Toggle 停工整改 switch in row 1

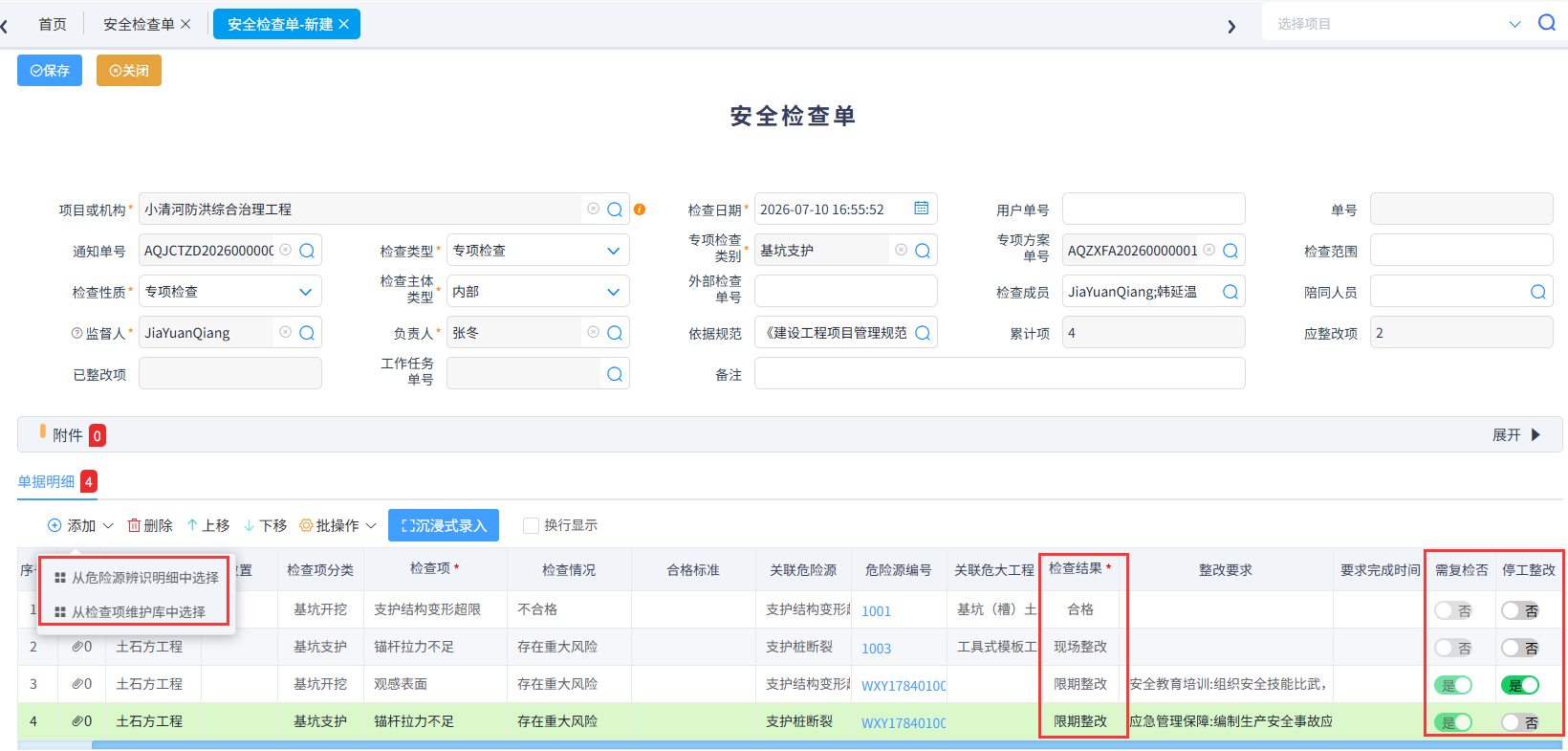[1520, 610]
